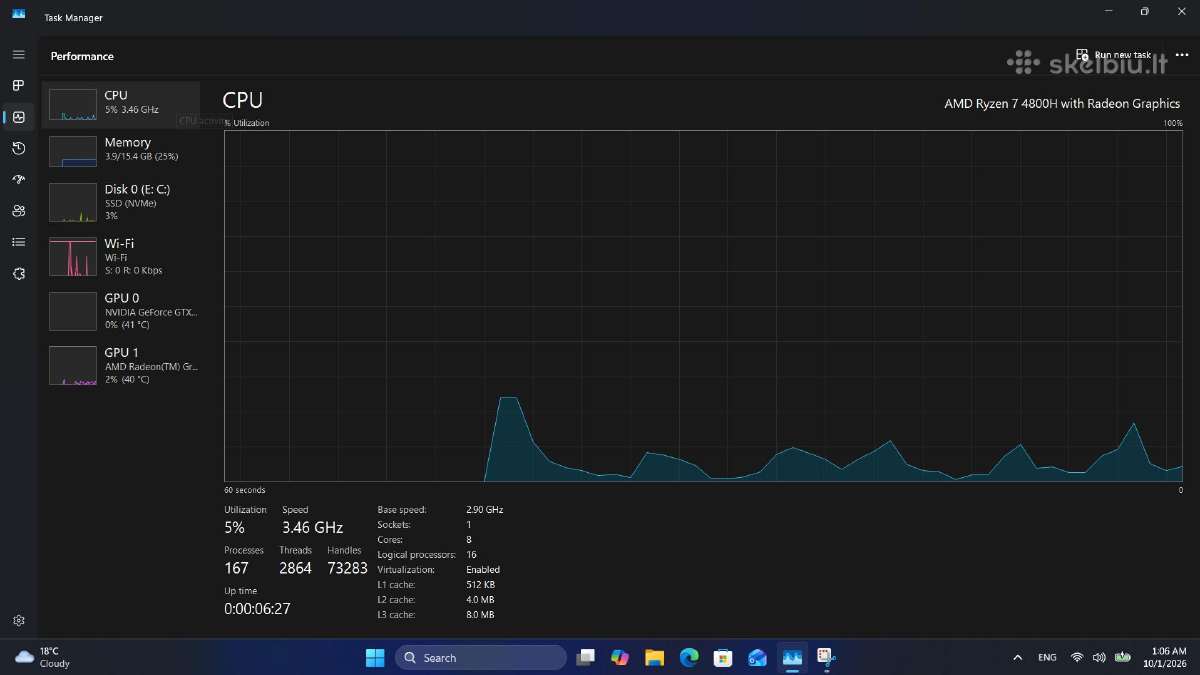Launch Microsoft Edge from taskbar
1200x675 pixels.
click(x=689, y=657)
